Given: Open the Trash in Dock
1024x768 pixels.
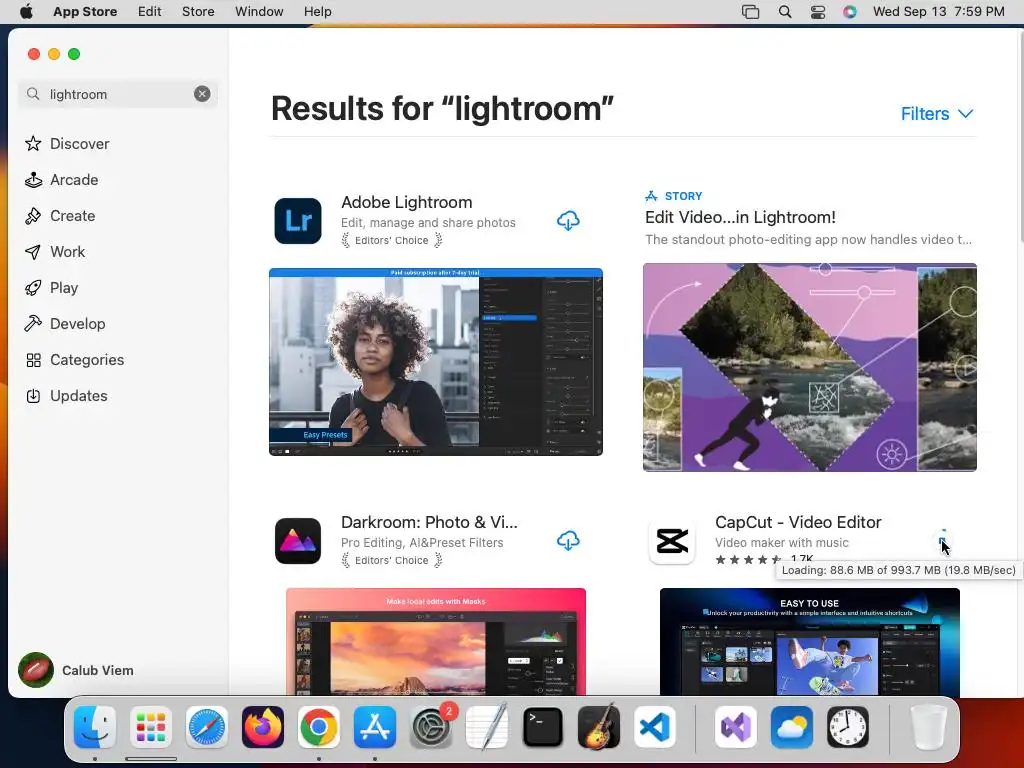Looking at the screenshot, I should pyautogui.click(x=928, y=727).
